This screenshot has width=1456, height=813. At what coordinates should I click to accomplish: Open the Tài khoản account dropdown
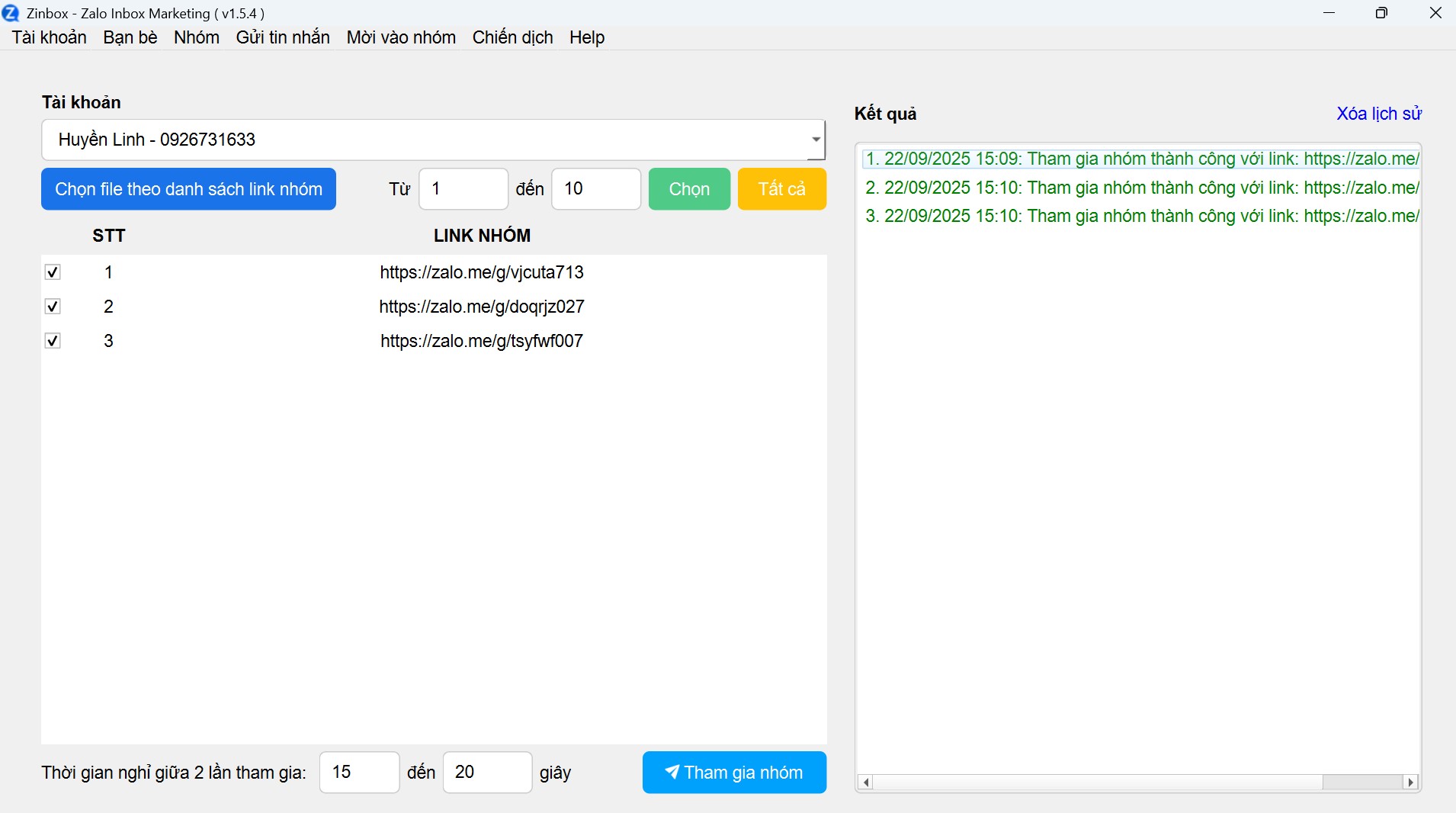click(x=816, y=140)
